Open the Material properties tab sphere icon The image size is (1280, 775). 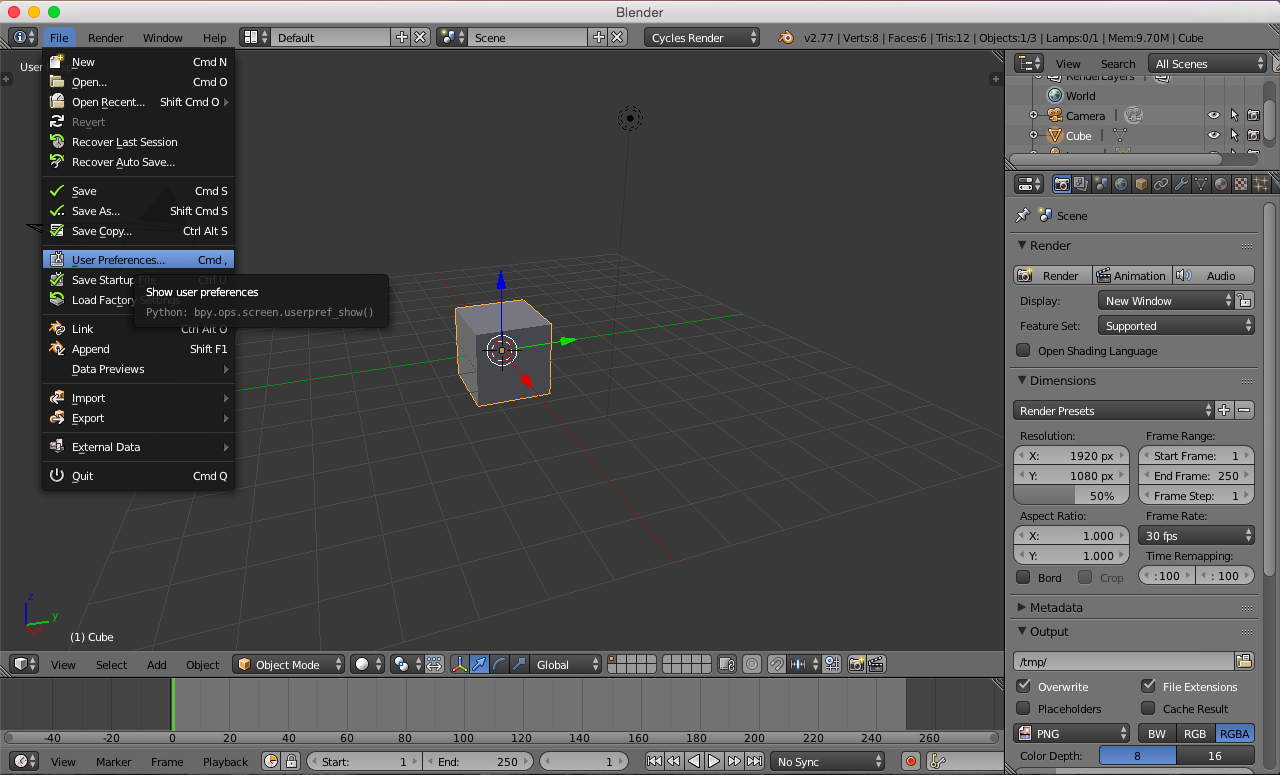(1221, 184)
